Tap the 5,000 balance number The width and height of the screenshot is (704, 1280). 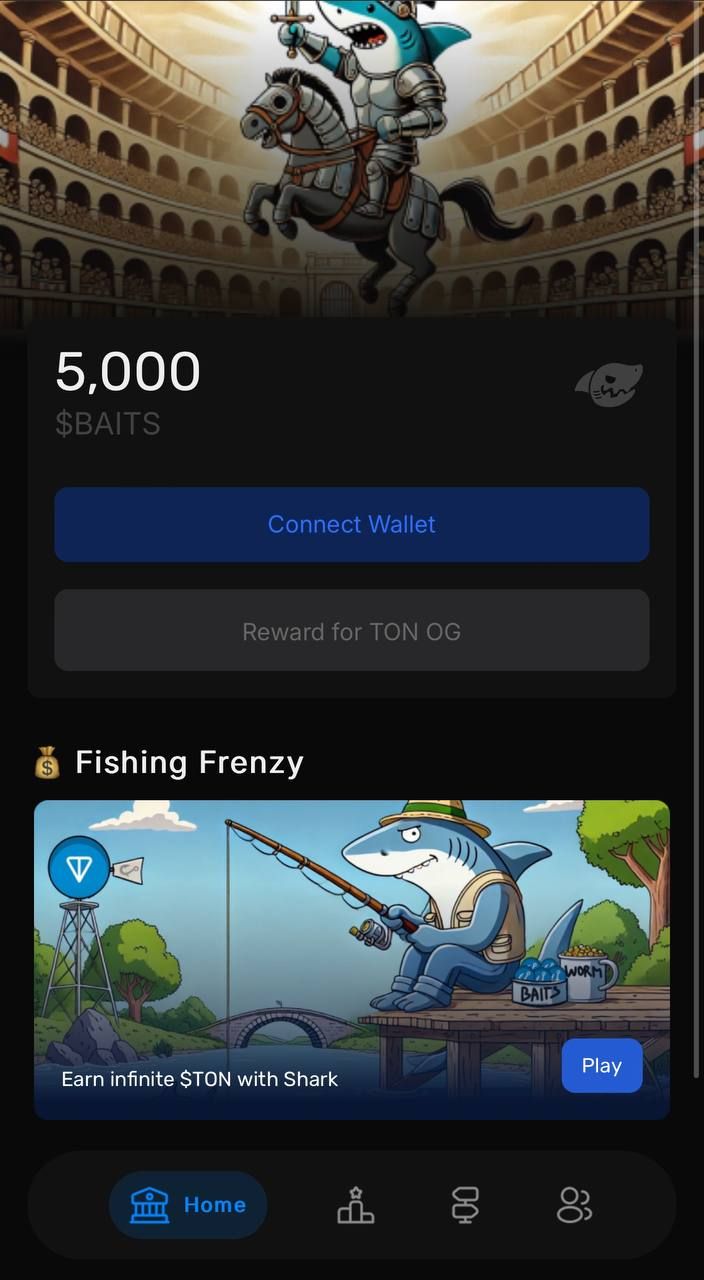[x=127, y=371]
